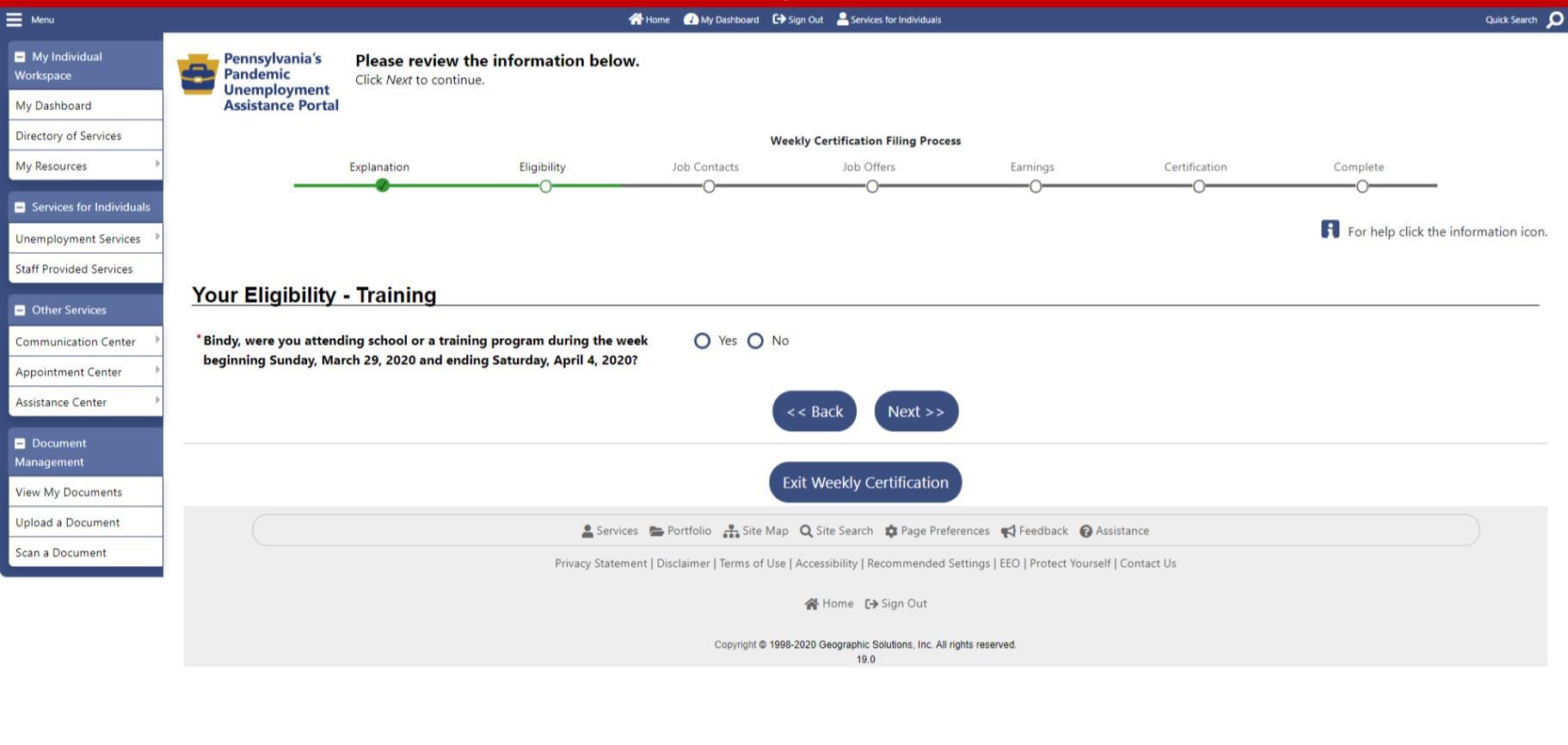Click the Eligibility step marker in progress bar
This screenshot has width=1568, height=745.
pos(545,187)
